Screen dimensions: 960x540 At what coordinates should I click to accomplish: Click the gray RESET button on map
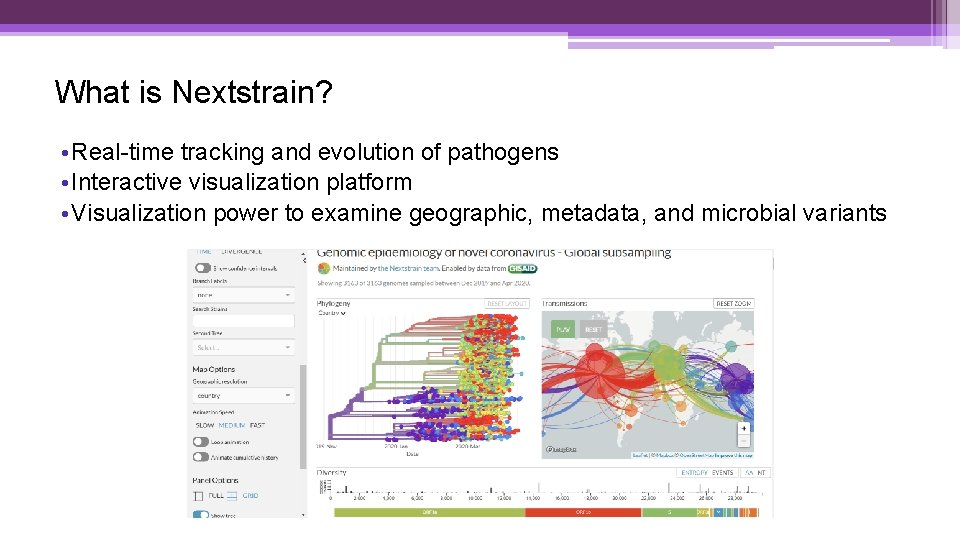(593, 329)
